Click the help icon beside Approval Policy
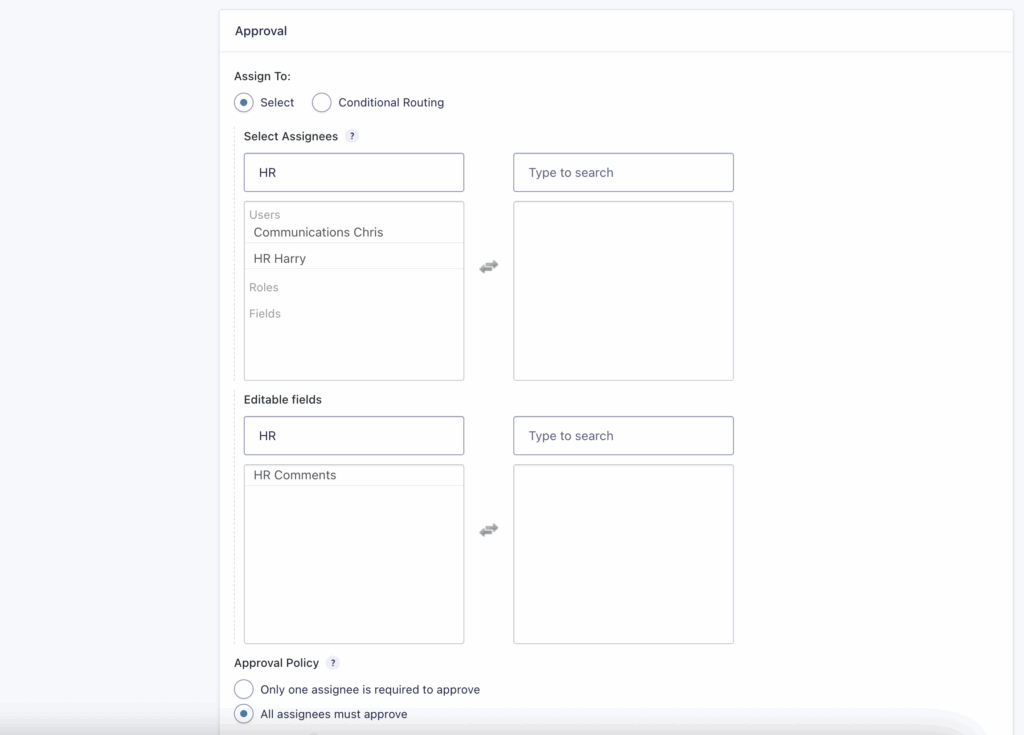The height and width of the screenshot is (735, 1024). click(333, 662)
